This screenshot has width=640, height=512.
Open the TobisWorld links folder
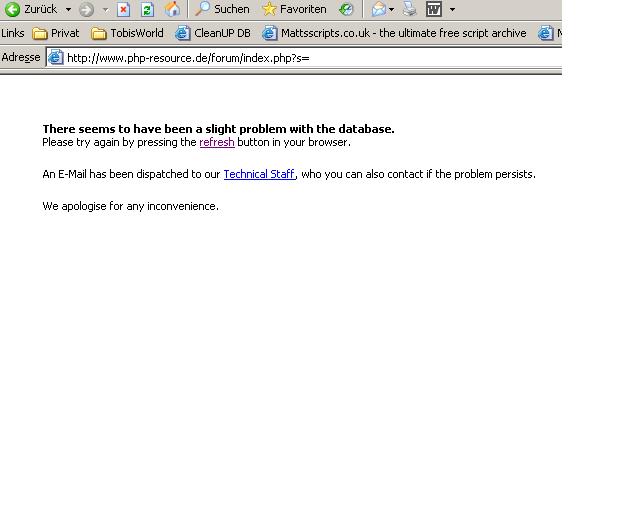pyautogui.click(x=127, y=33)
